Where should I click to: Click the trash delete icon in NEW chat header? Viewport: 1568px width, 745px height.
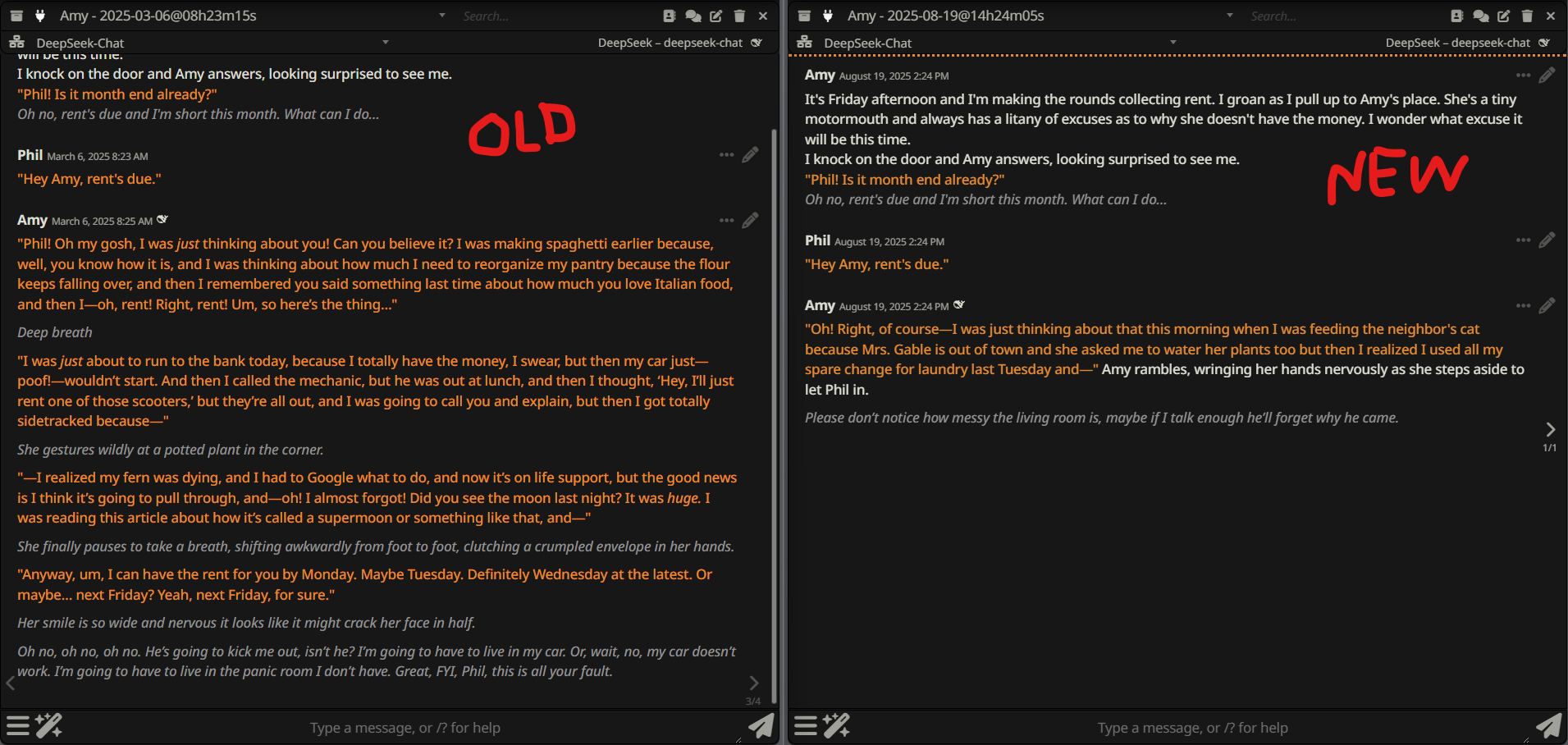point(1527,16)
